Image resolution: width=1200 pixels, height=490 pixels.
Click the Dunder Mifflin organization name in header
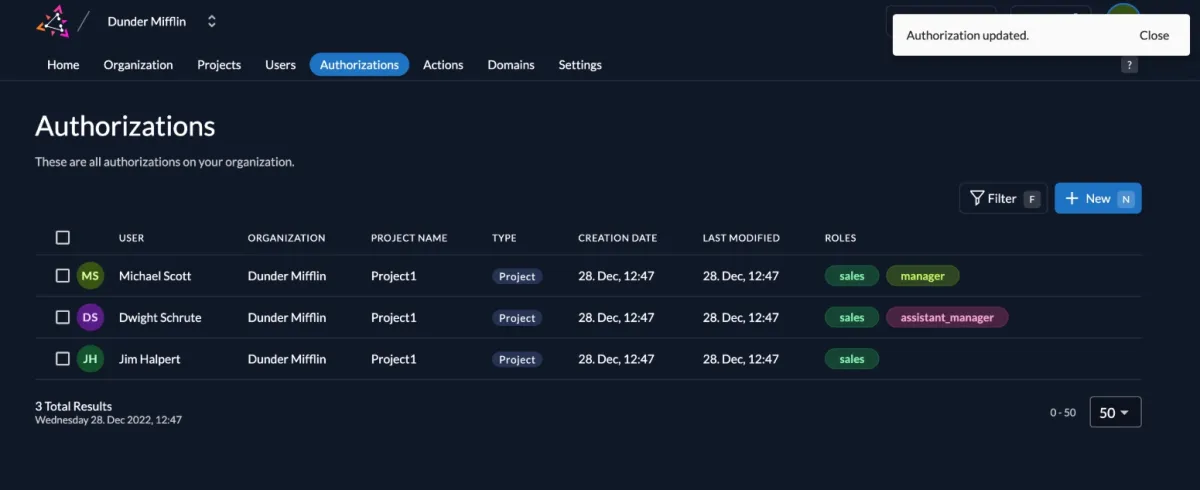[x=147, y=21]
